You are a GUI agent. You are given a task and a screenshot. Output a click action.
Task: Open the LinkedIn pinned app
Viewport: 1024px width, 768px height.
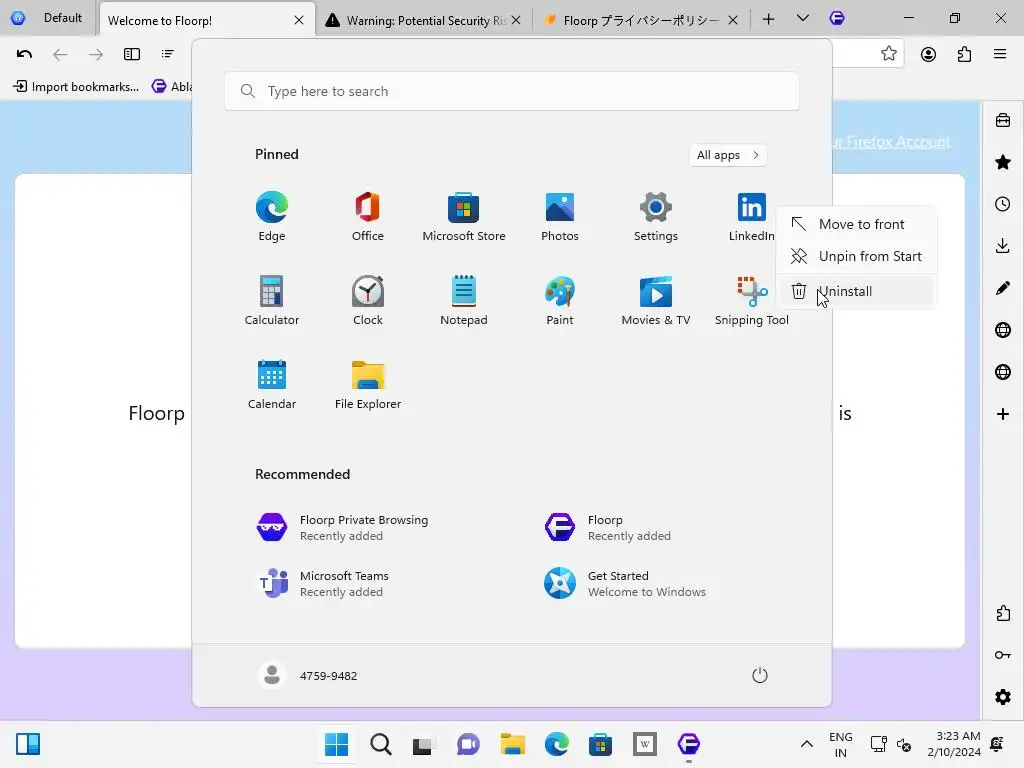tap(751, 217)
